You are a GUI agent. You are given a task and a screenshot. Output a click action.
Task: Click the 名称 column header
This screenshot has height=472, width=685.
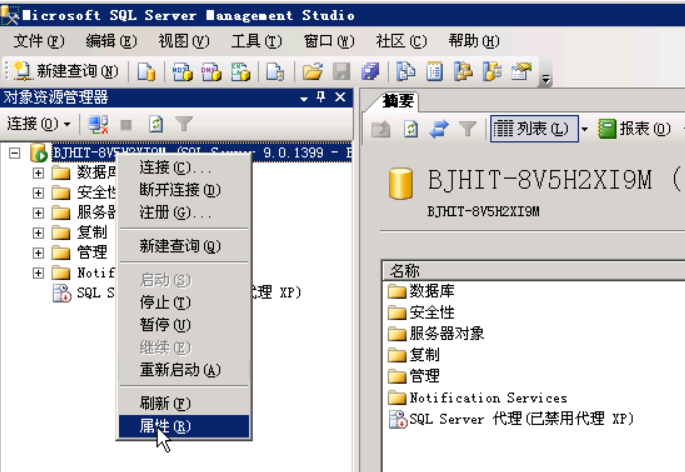(534, 271)
